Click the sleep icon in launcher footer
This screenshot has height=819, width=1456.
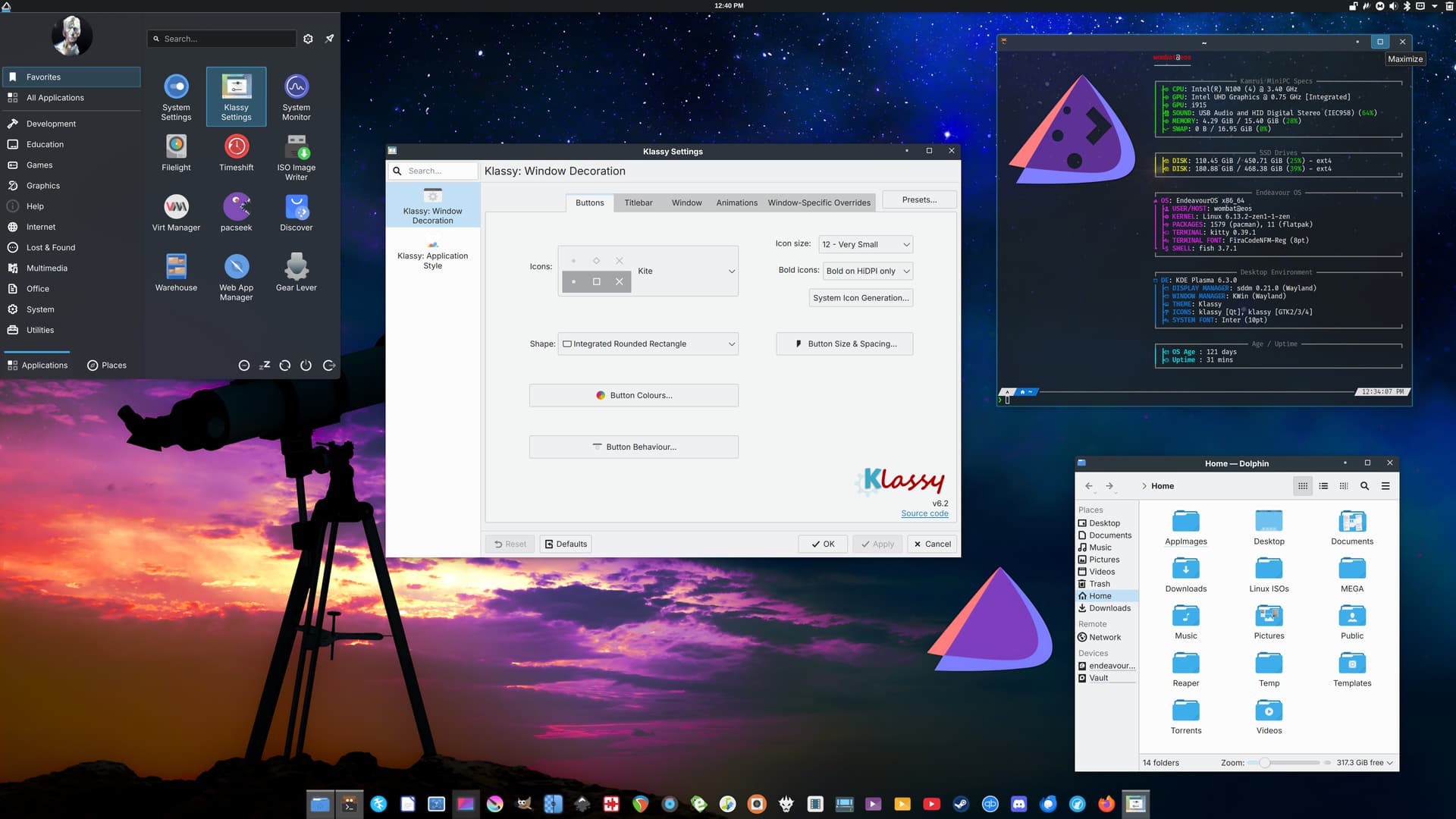pyautogui.click(x=265, y=366)
